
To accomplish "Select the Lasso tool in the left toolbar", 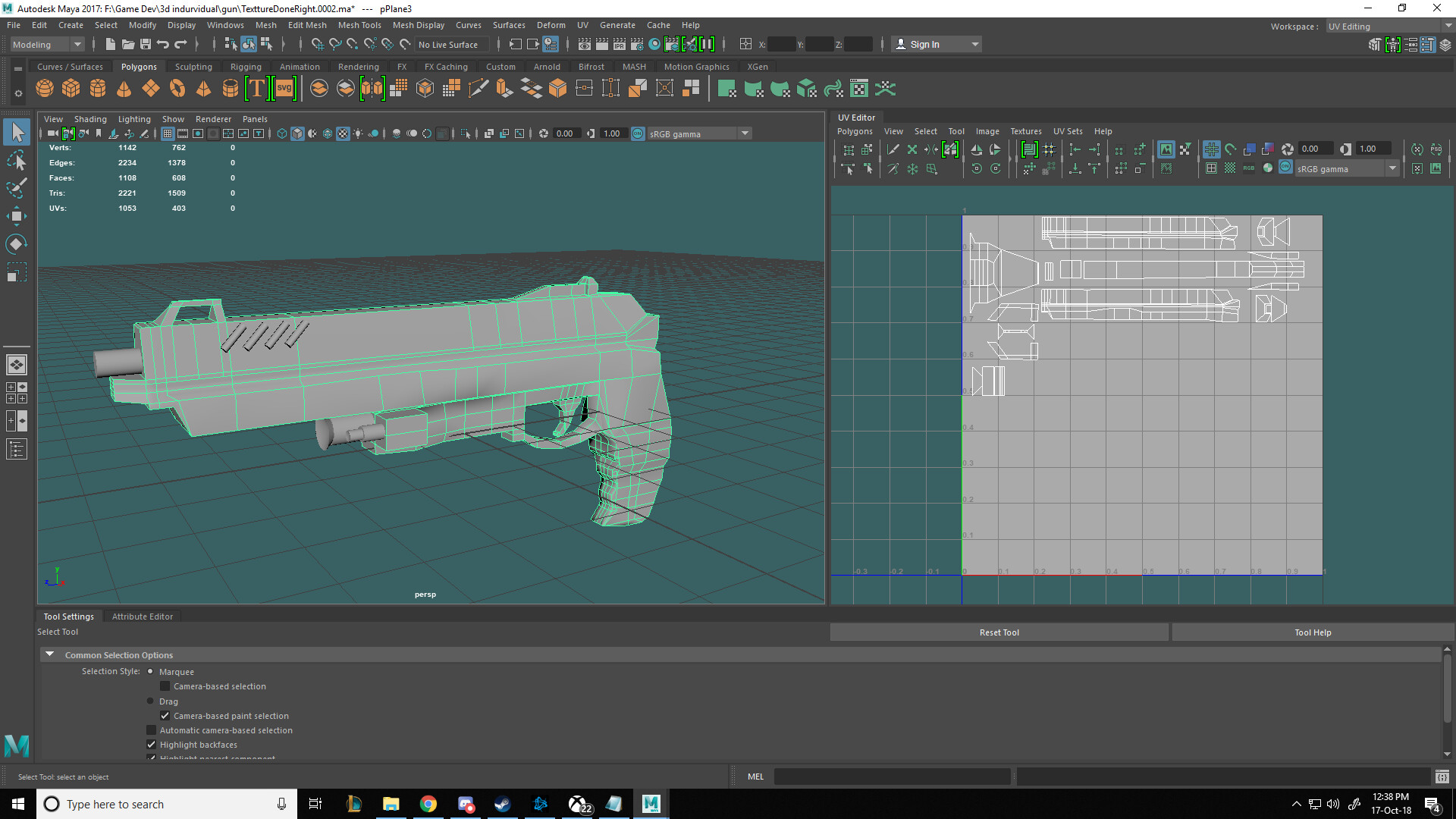I will (17, 160).
